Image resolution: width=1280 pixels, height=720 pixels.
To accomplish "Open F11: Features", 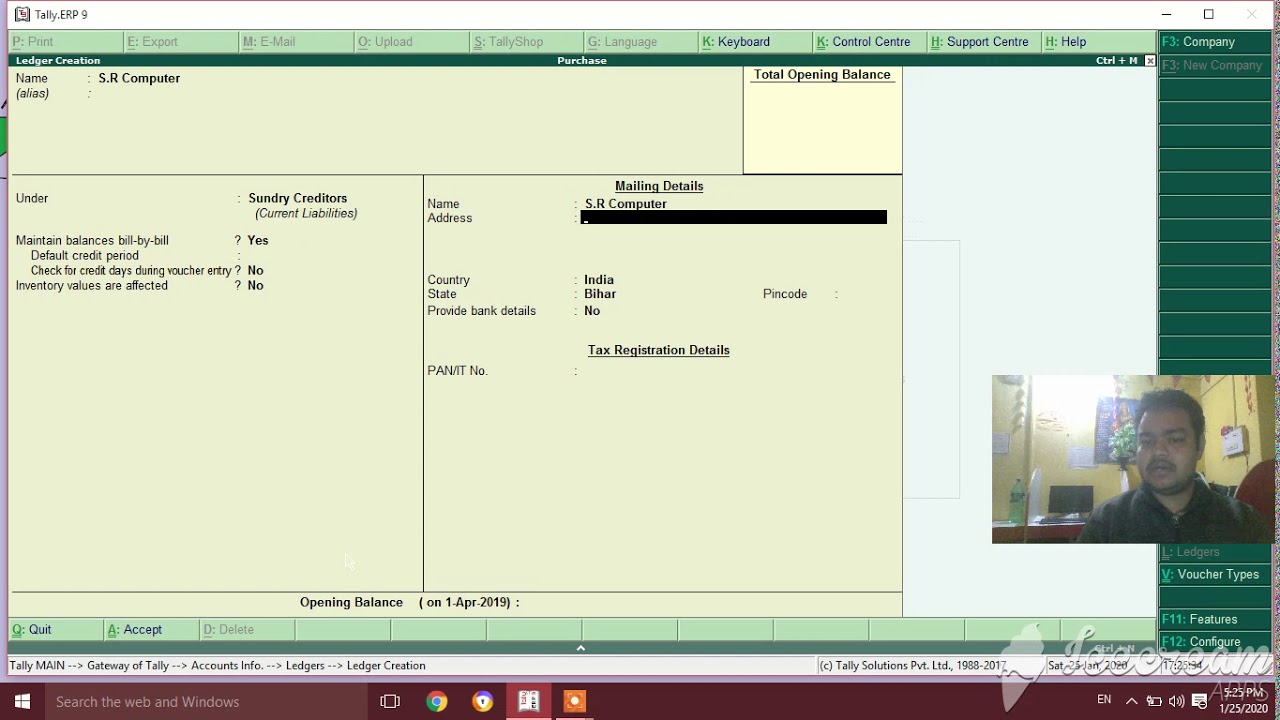I will (1214, 619).
